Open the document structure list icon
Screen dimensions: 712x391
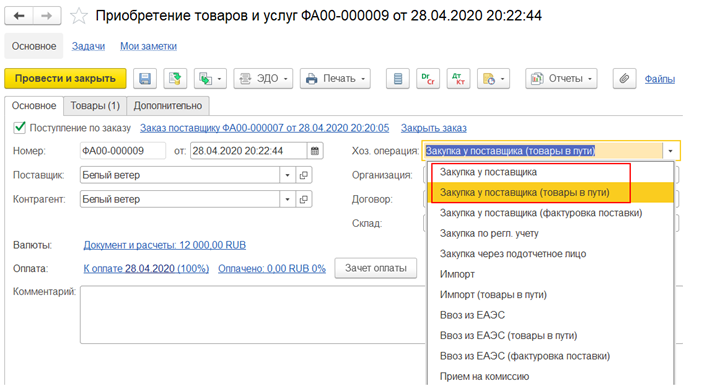[398, 79]
